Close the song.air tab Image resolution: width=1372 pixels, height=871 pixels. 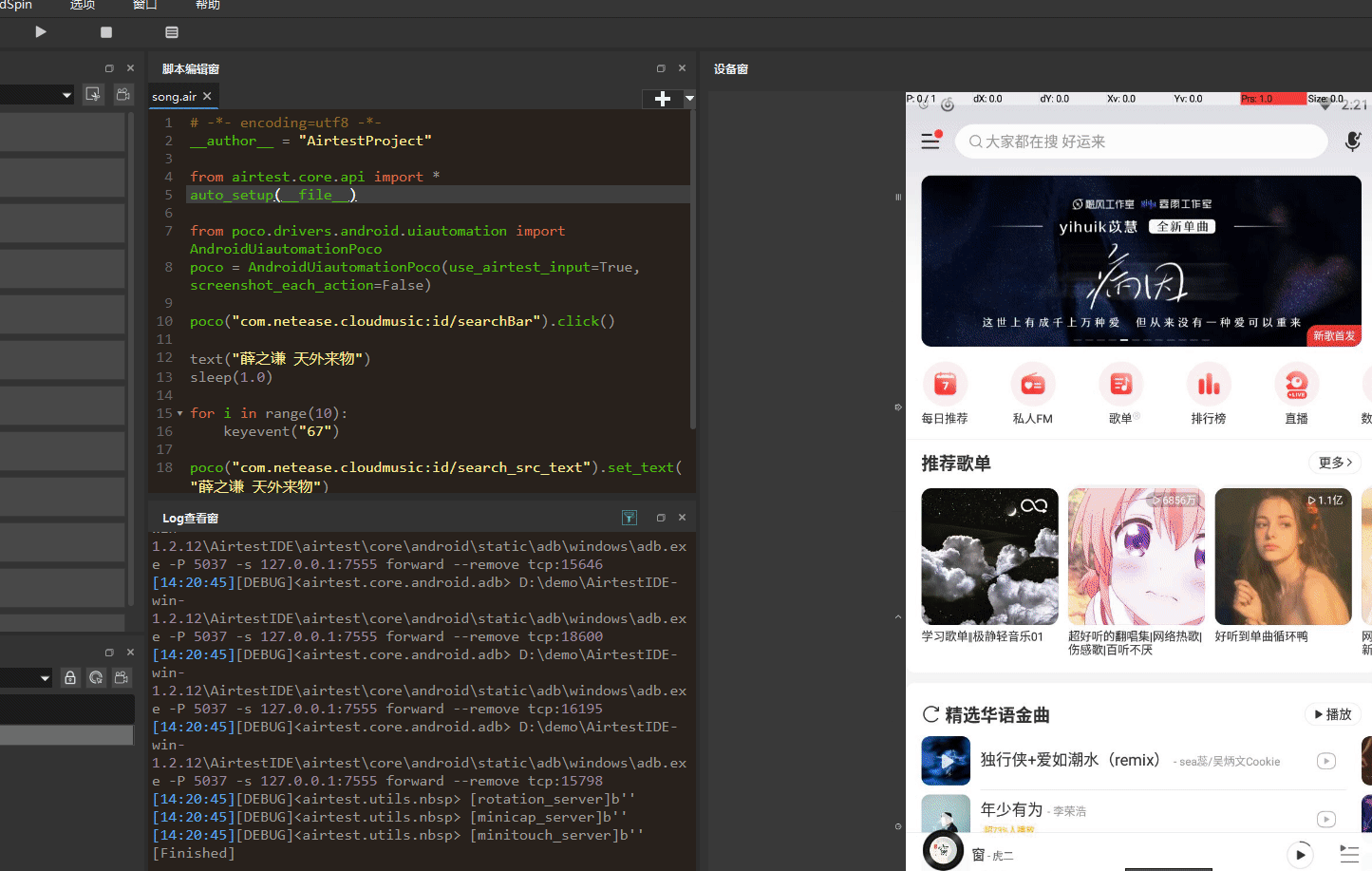(207, 97)
